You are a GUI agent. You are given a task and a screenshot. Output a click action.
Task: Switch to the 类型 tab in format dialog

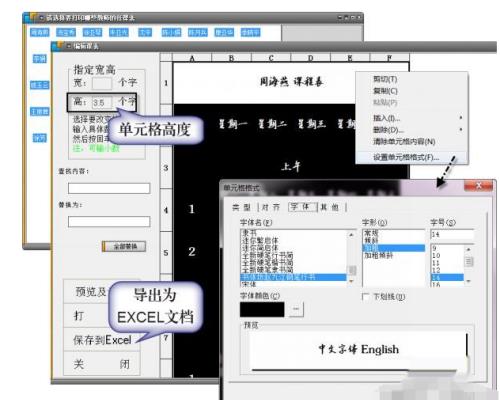pos(241,207)
